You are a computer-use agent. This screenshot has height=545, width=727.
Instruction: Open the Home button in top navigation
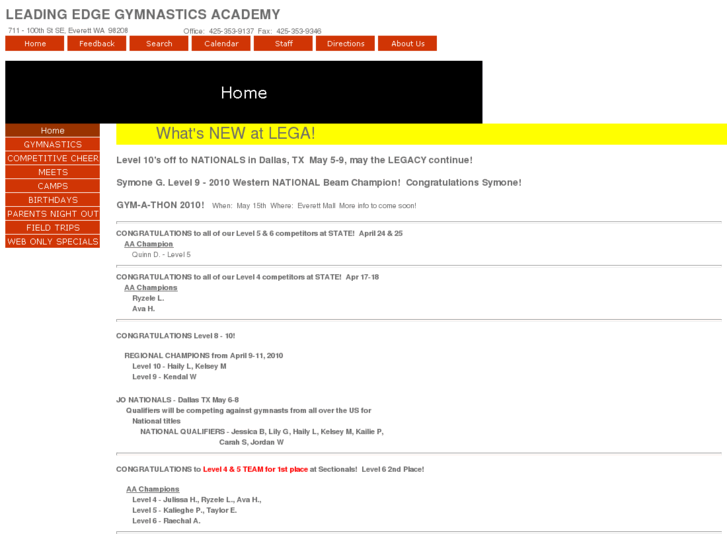(x=35, y=44)
